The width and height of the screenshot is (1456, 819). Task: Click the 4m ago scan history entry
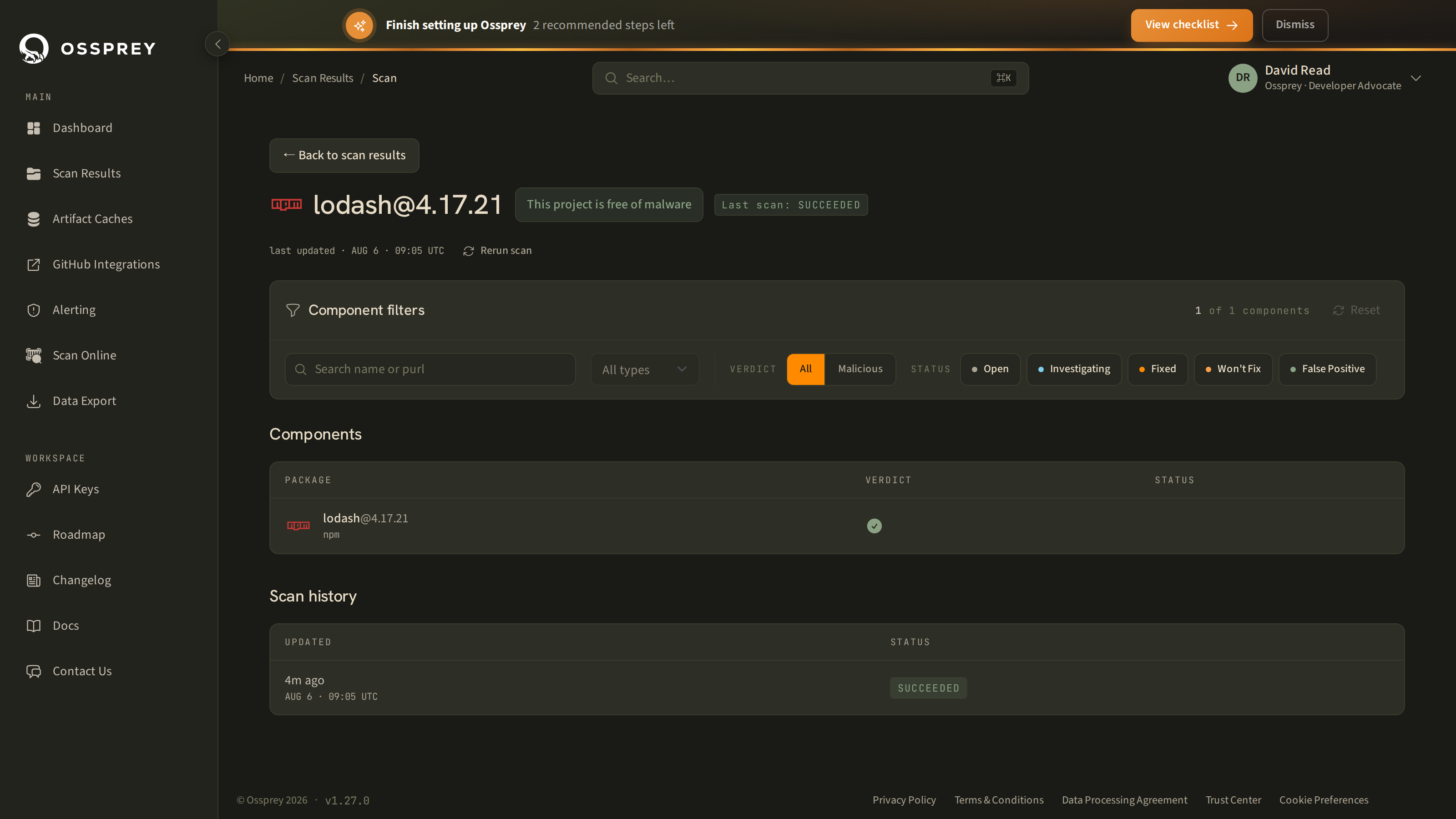304,681
